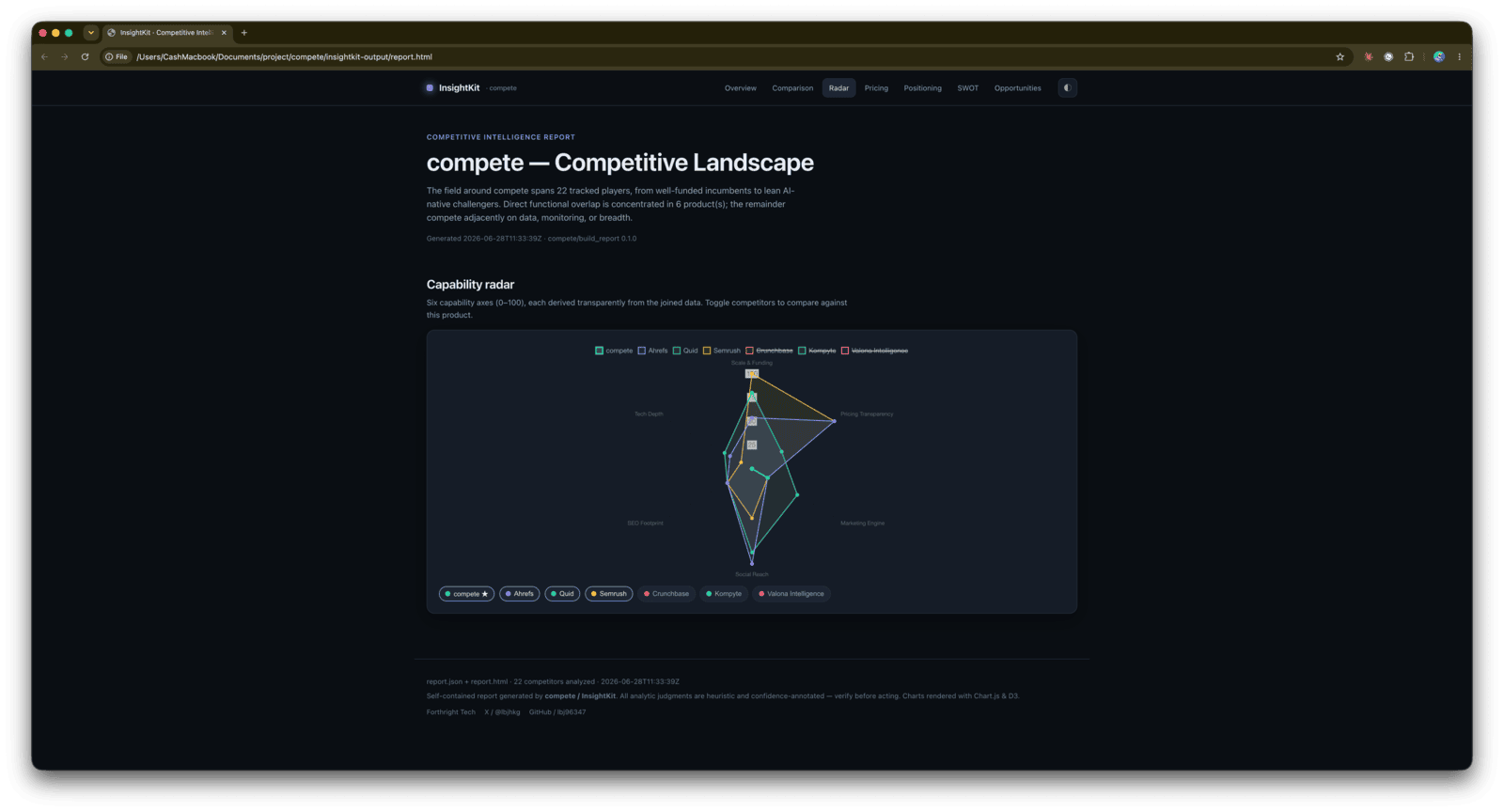Enable the struck-through Kompyte legend item
Viewport: 1504px width, 812px height.
pos(817,351)
